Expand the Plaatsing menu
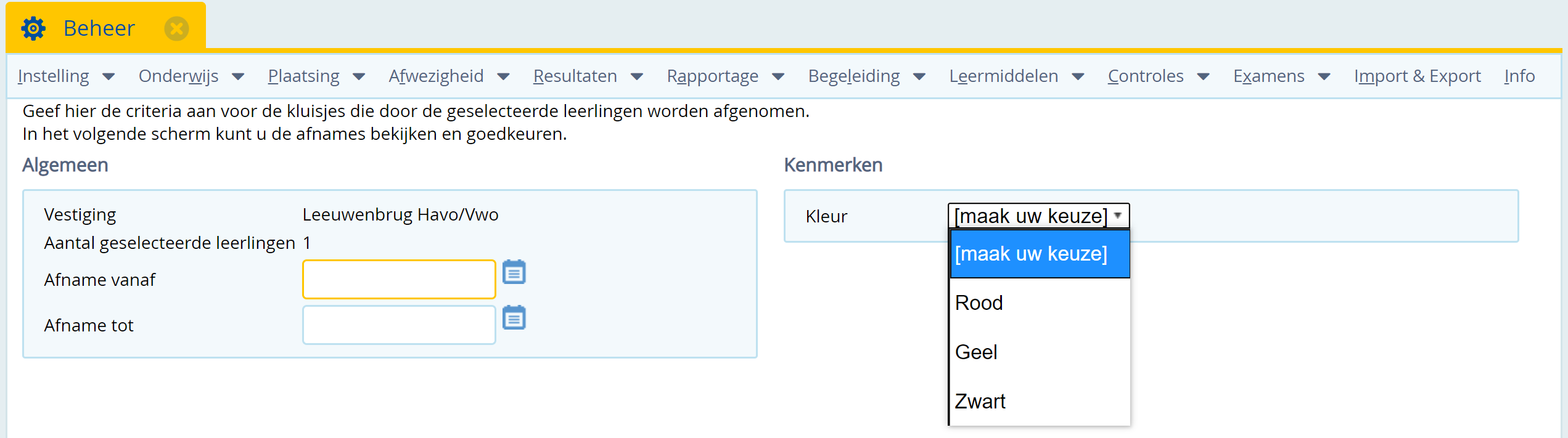1568x438 pixels. [x=316, y=76]
